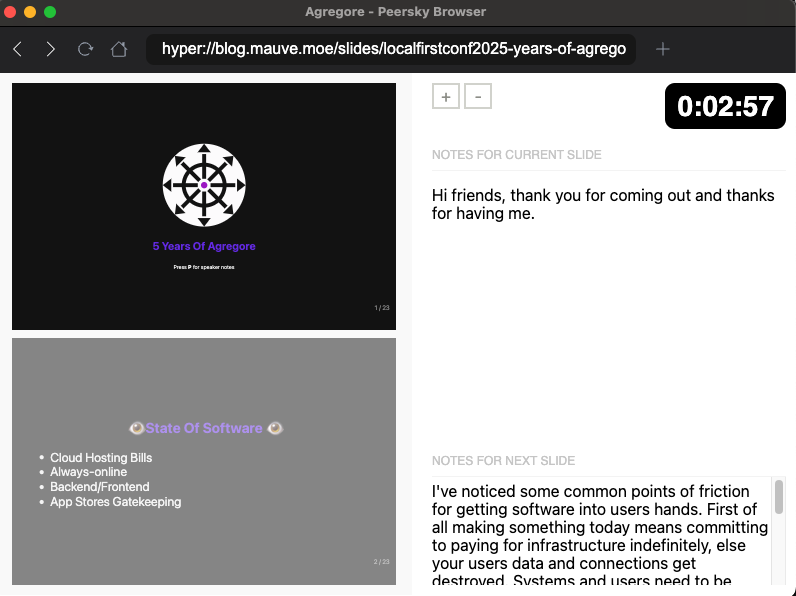Click the '1 / 23' slide counter

(x=382, y=308)
